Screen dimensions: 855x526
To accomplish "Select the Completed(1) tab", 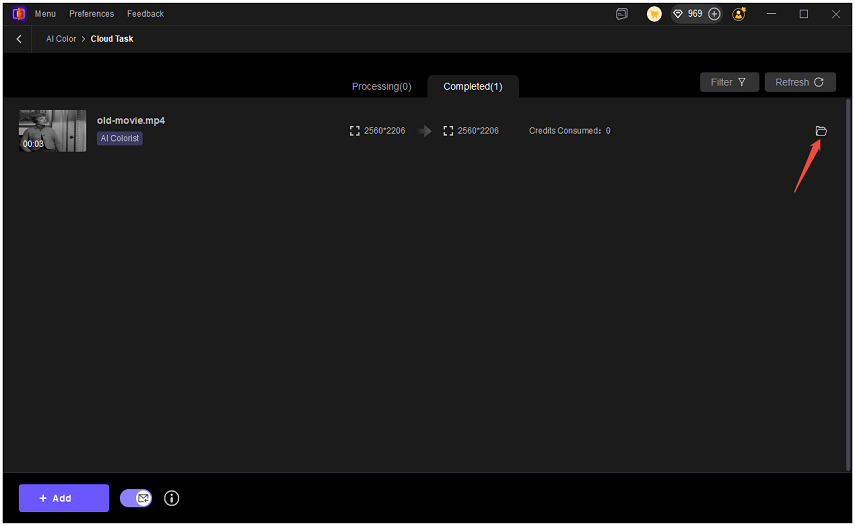I will [473, 86].
